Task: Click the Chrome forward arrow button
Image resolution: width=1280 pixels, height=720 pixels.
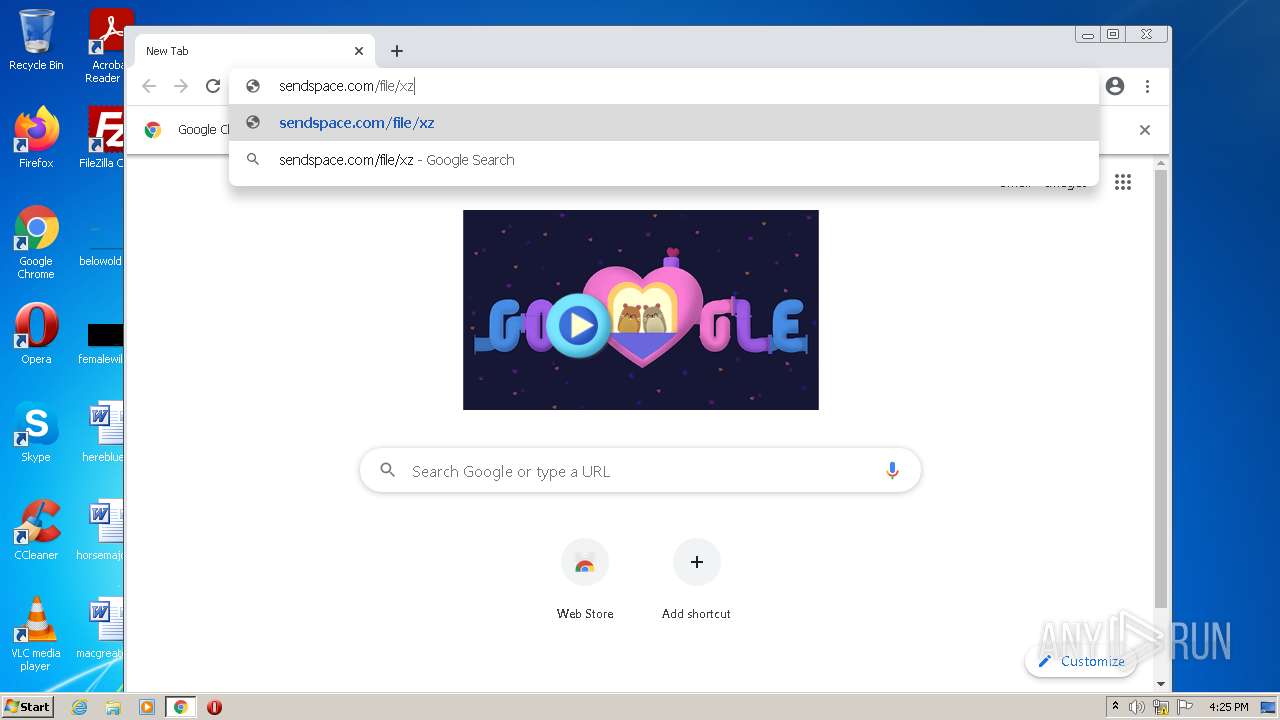Action: click(x=181, y=86)
